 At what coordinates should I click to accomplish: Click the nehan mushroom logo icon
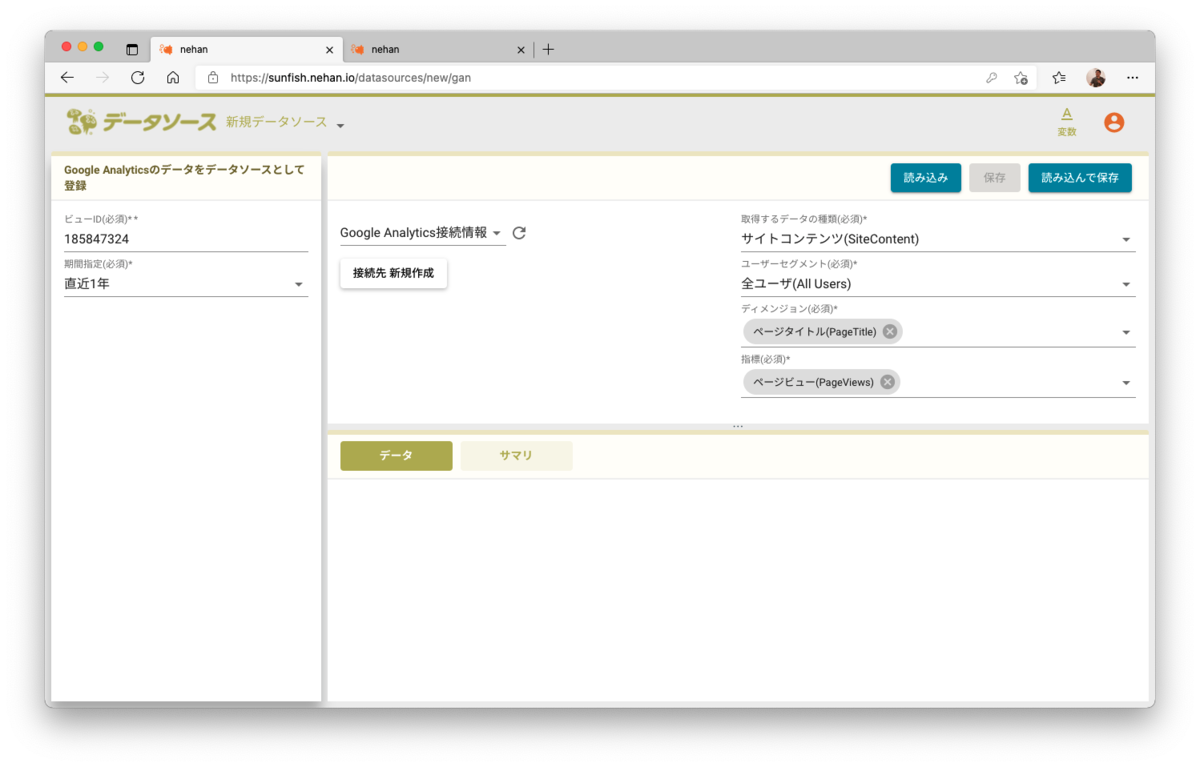pyautogui.click(x=82, y=121)
